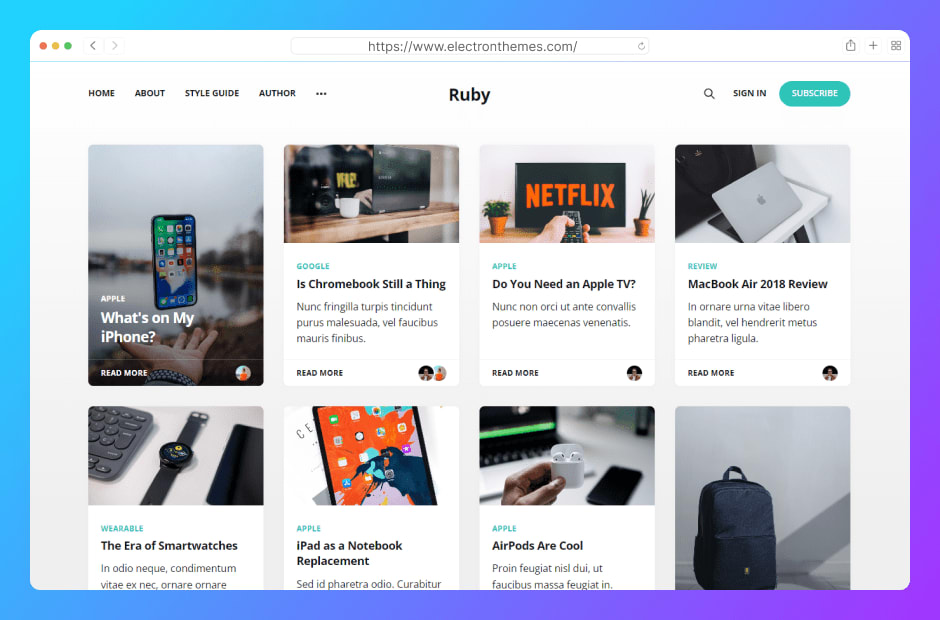940x620 pixels.
Task: Open the Home navigation item
Action: (101, 94)
